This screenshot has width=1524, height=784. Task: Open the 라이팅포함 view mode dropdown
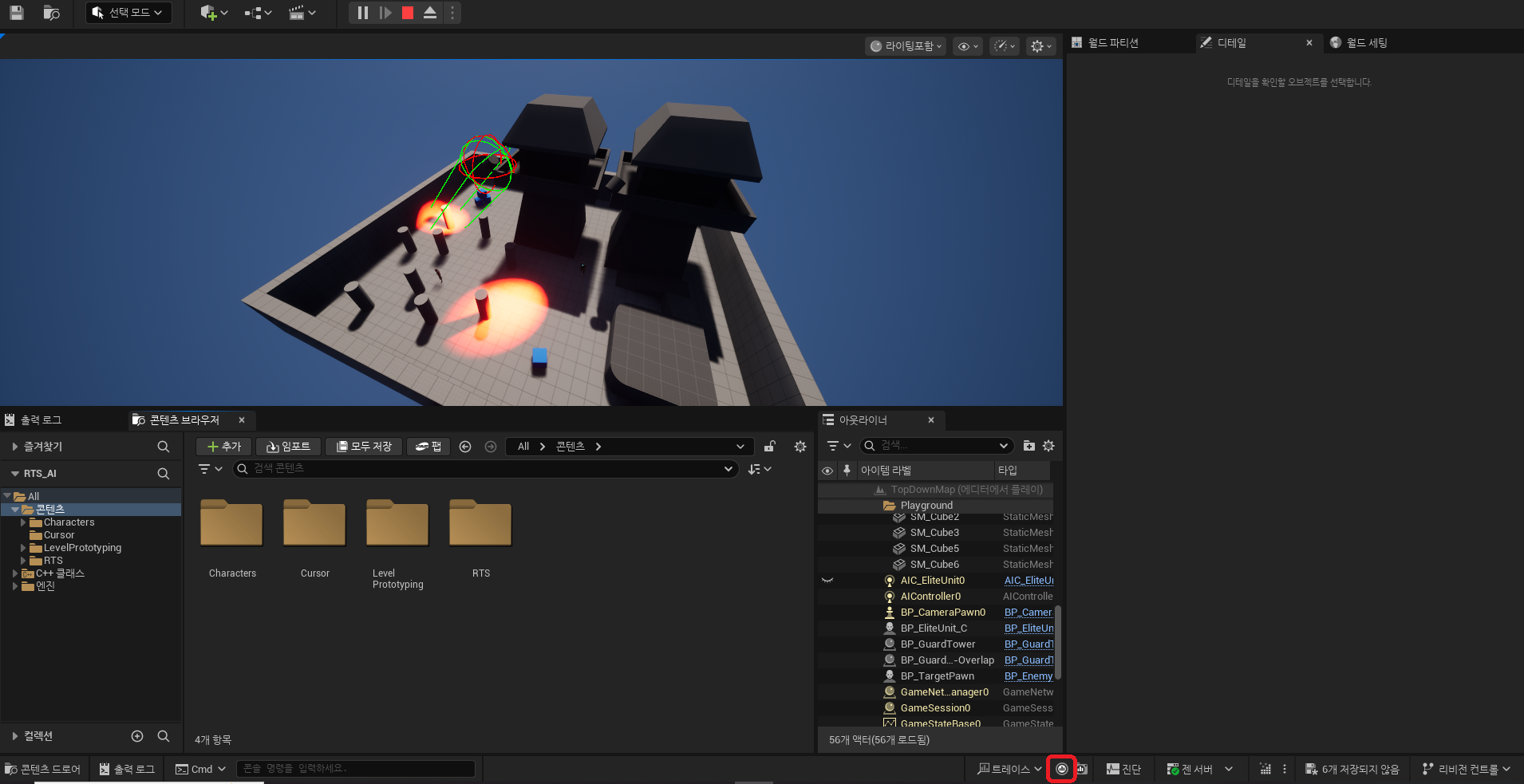906,46
